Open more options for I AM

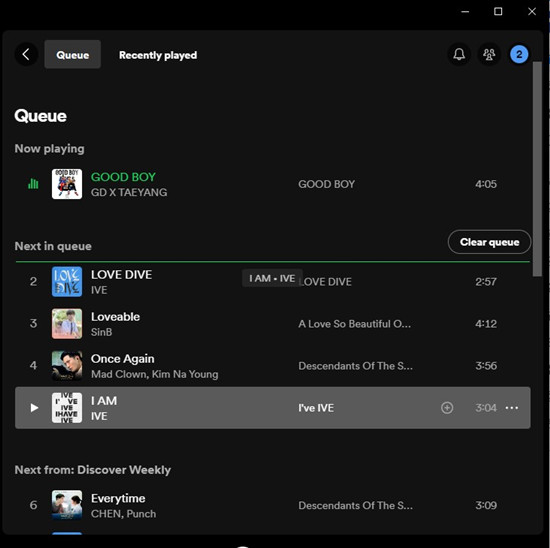[512, 408]
